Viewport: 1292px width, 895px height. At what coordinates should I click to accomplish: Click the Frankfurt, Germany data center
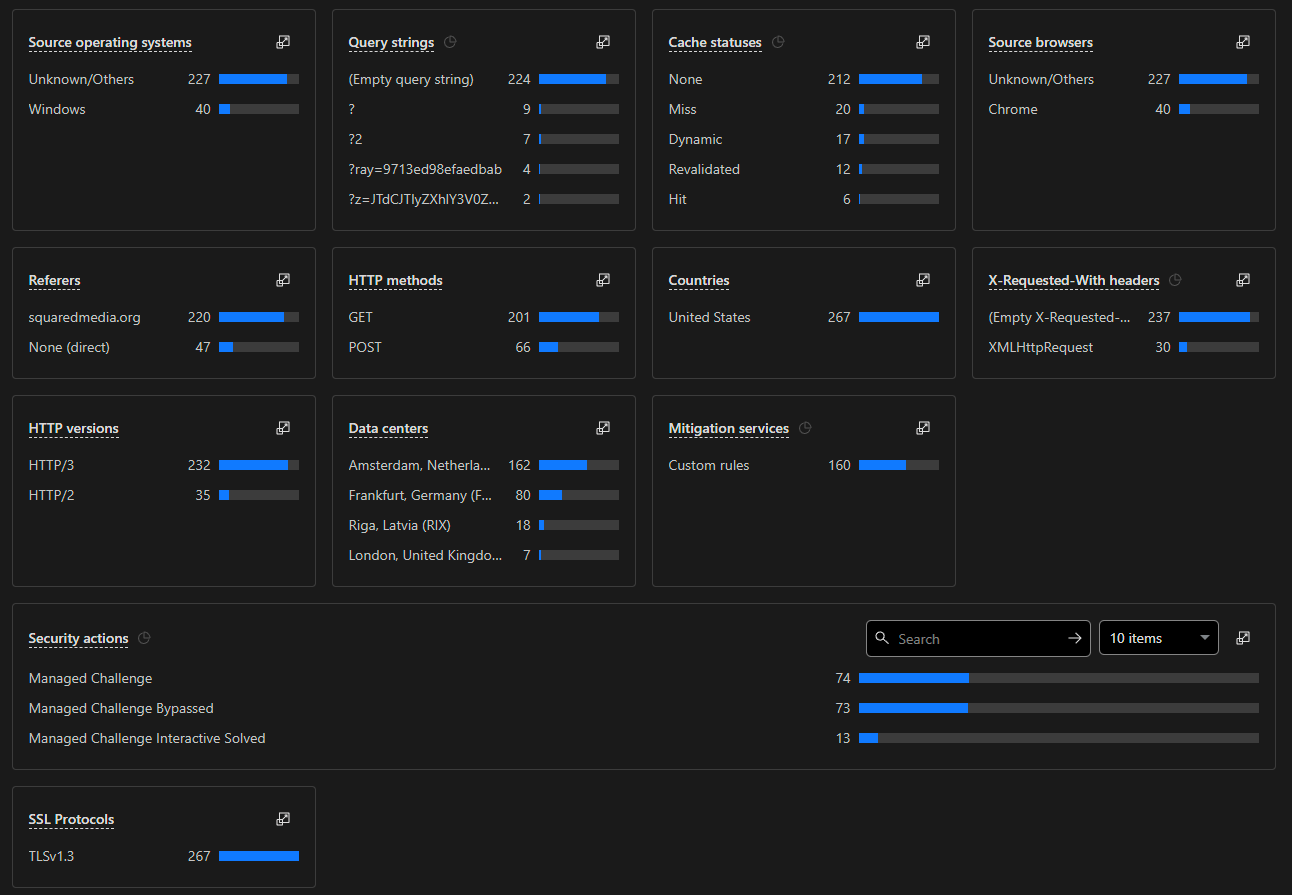(x=484, y=495)
